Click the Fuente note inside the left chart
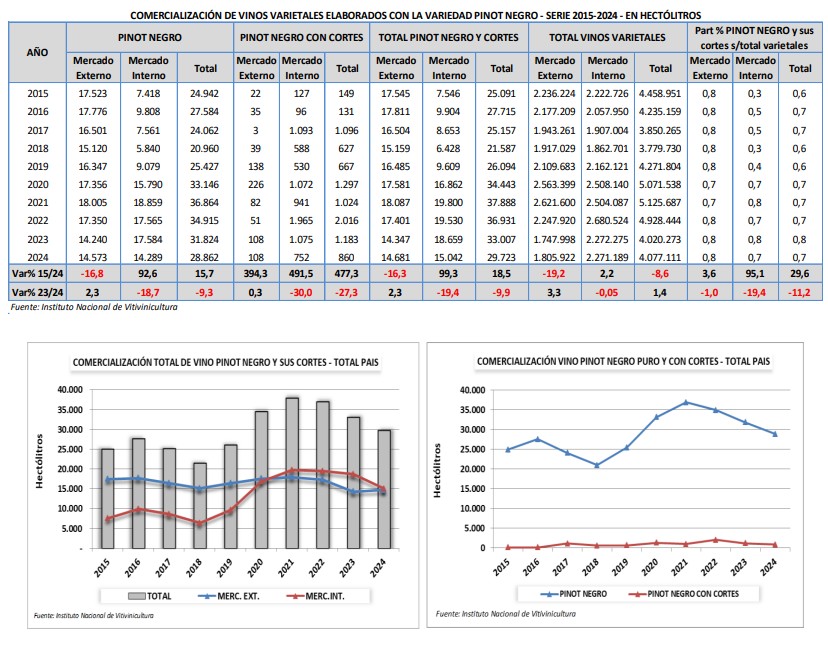Screen dimensions: 828x651 tap(93, 615)
